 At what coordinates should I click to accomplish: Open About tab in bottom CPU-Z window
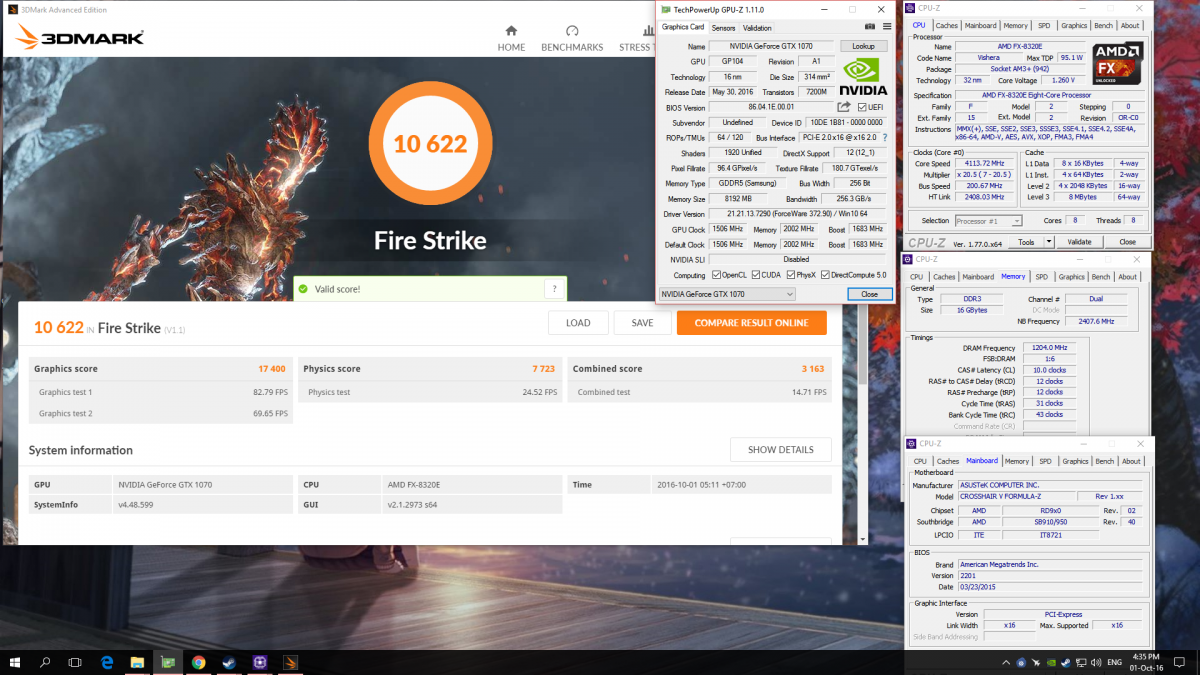click(1131, 461)
